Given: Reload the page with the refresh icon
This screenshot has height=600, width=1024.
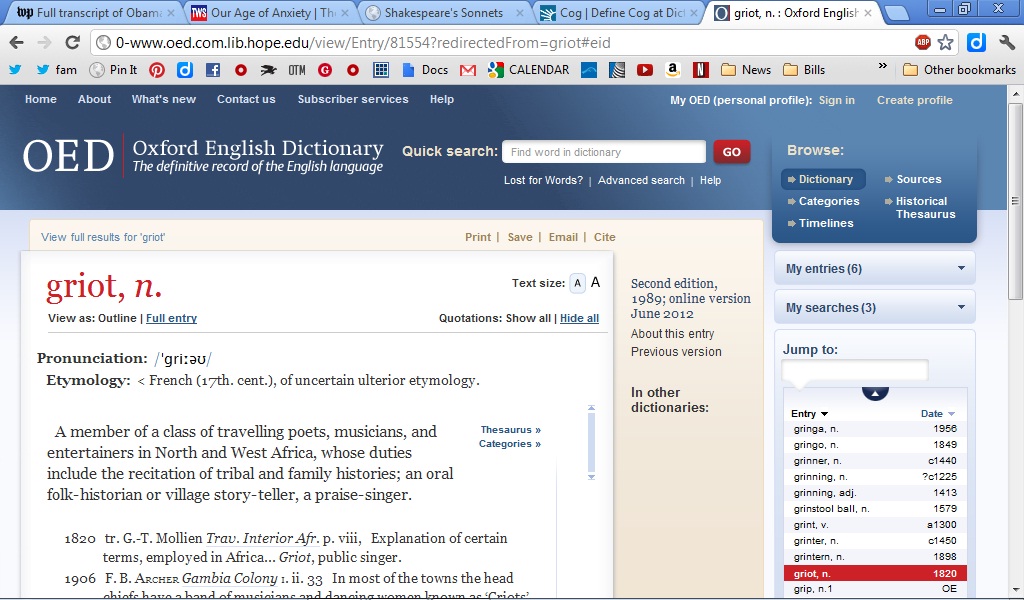Looking at the screenshot, I should pyautogui.click(x=72, y=43).
